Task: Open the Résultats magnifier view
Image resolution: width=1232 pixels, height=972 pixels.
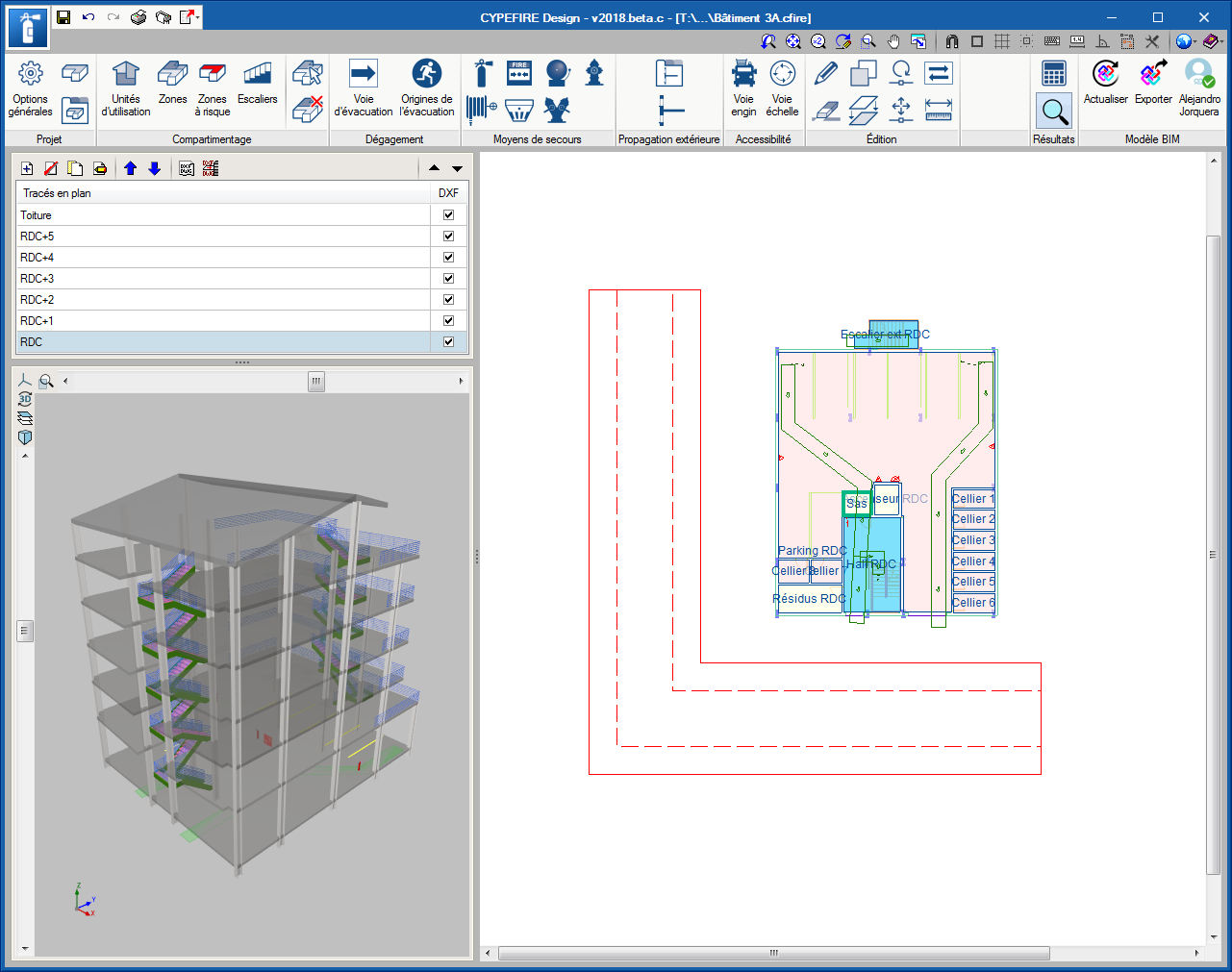Action: point(1054,112)
